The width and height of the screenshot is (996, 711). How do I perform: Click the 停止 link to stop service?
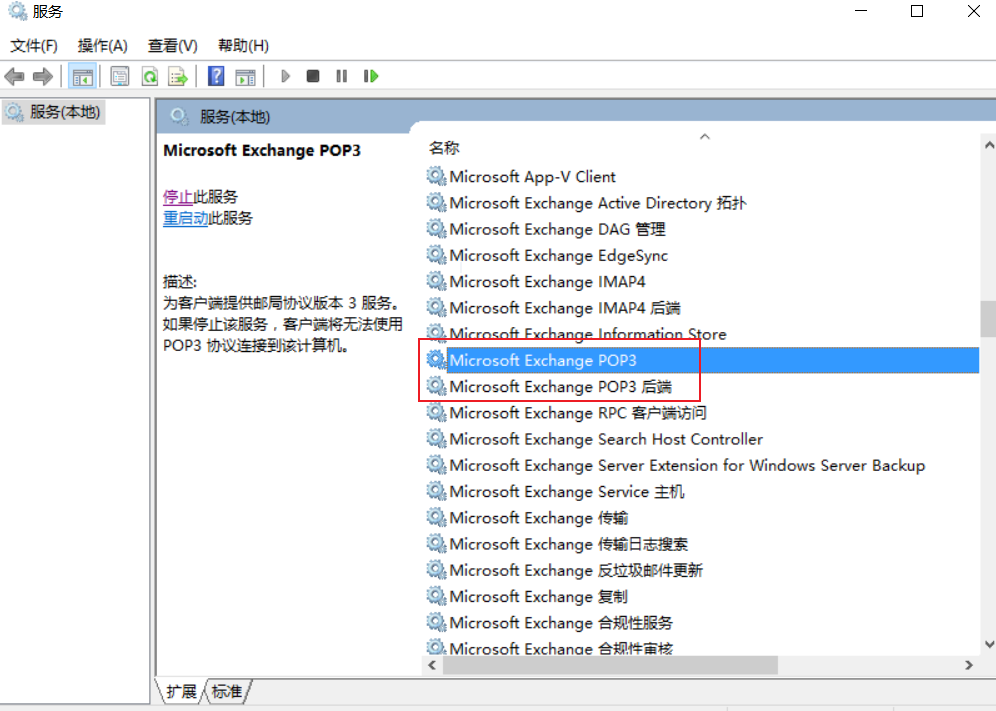(x=178, y=197)
